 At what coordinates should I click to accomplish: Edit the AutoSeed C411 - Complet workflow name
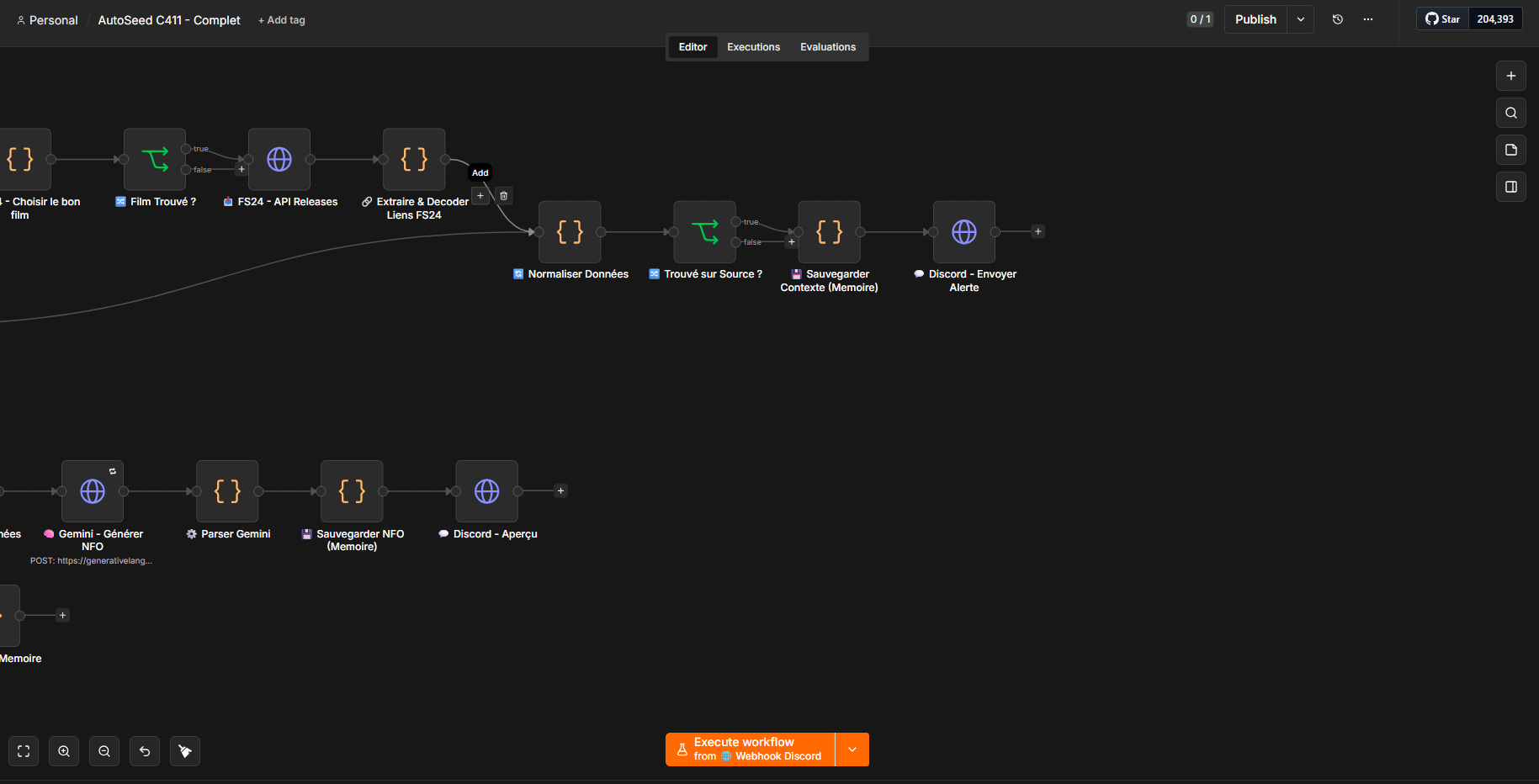(169, 20)
